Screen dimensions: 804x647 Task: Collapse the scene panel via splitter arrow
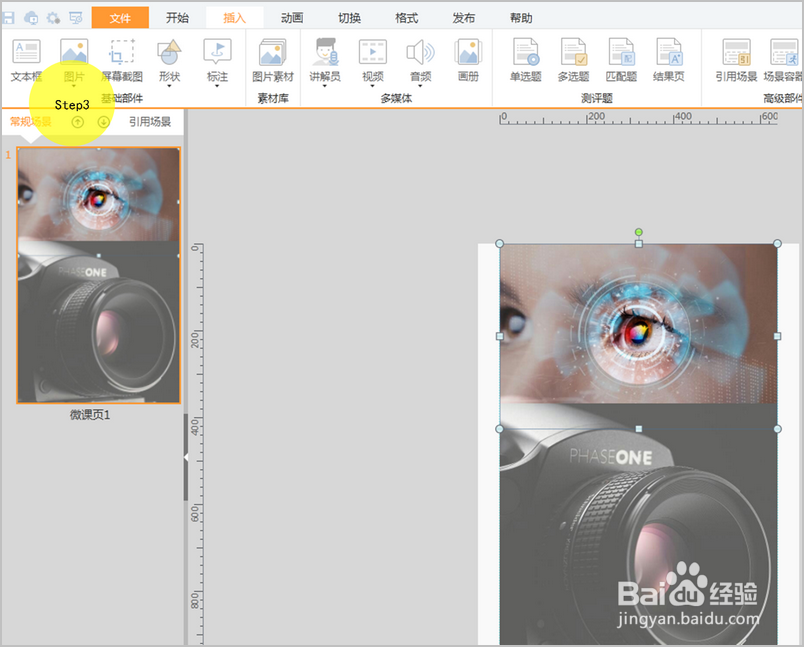pos(186,457)
